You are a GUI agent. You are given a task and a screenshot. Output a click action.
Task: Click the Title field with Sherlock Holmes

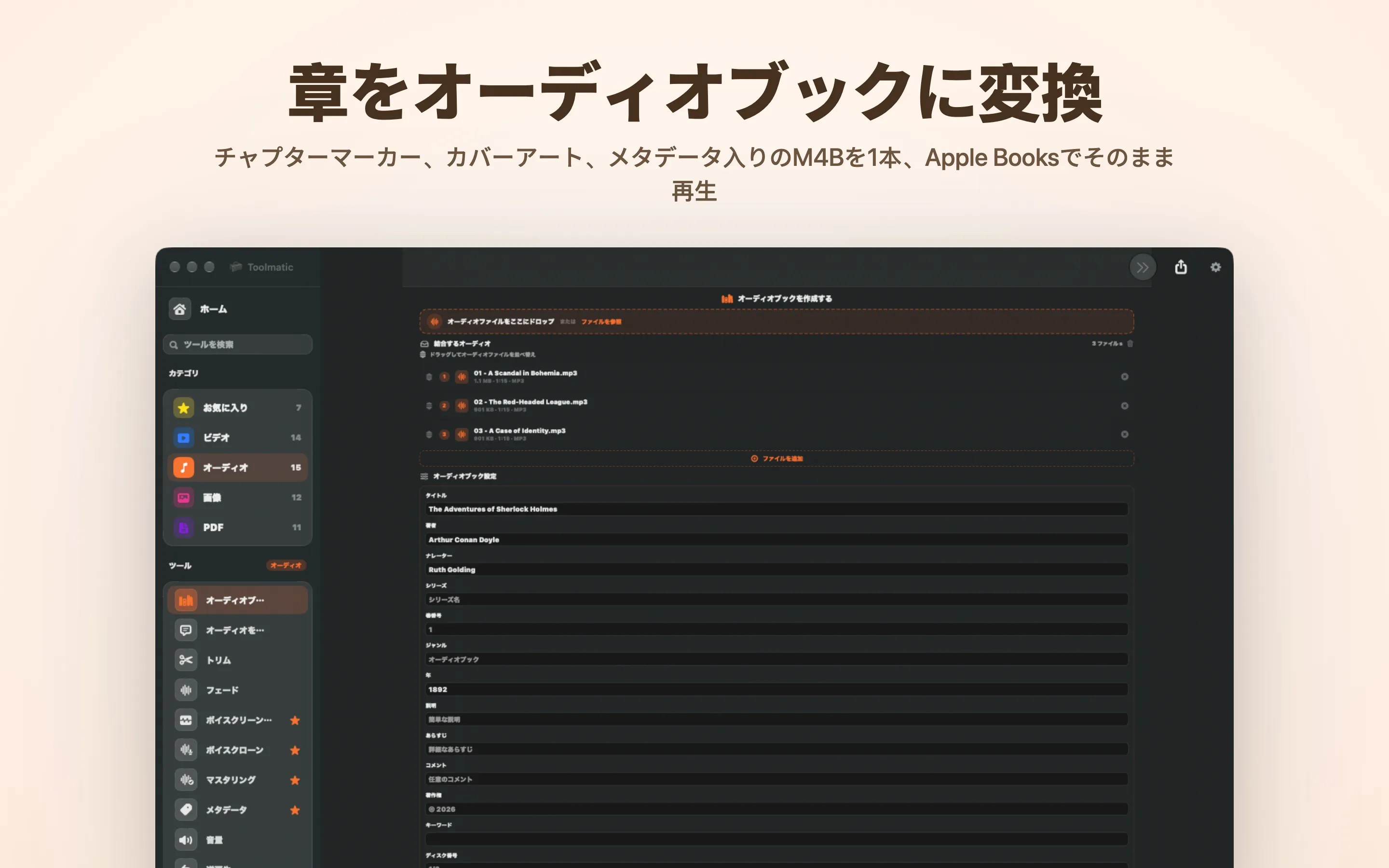776,509
